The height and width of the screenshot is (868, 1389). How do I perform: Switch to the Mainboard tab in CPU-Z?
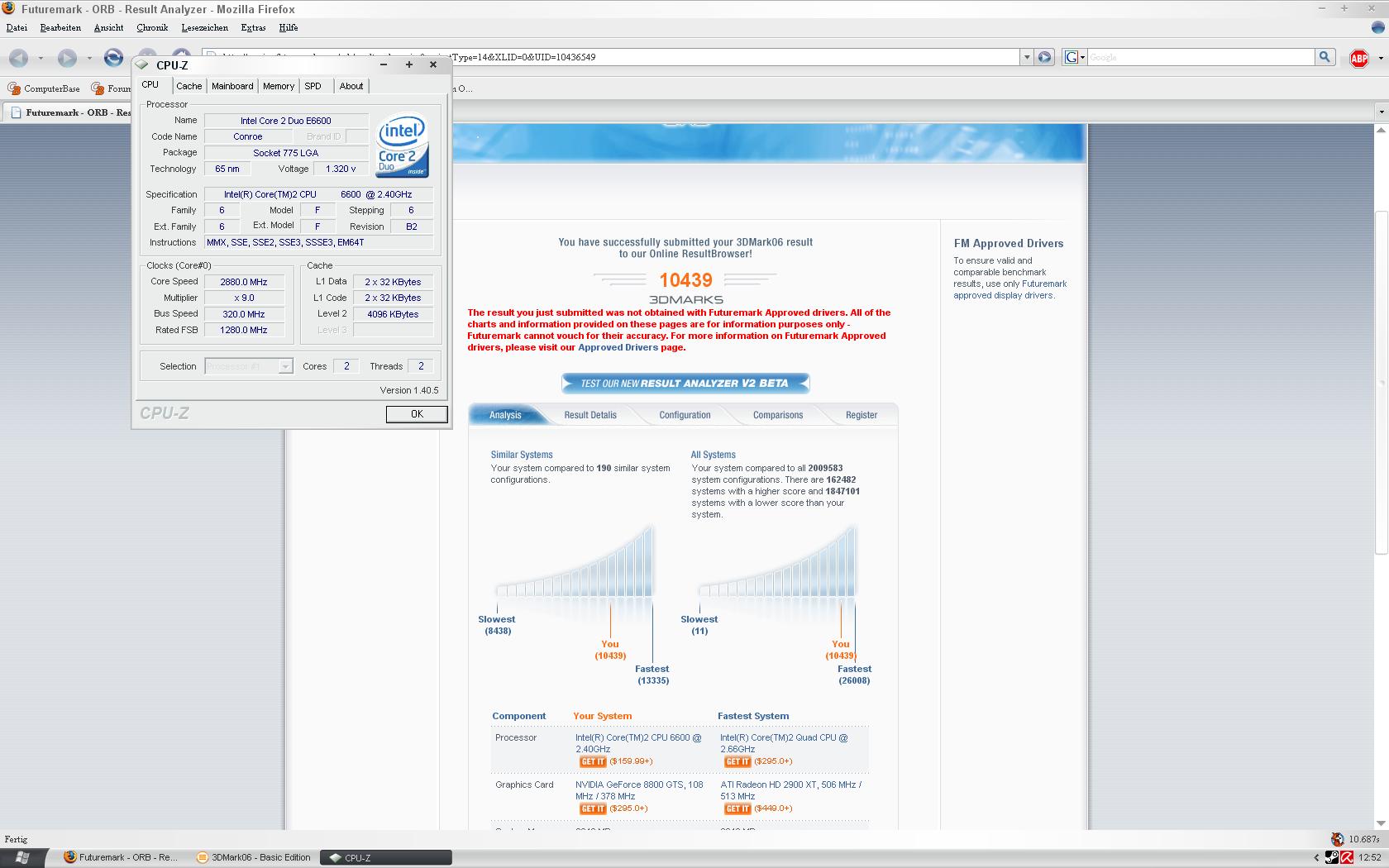(x=232, y=86)
